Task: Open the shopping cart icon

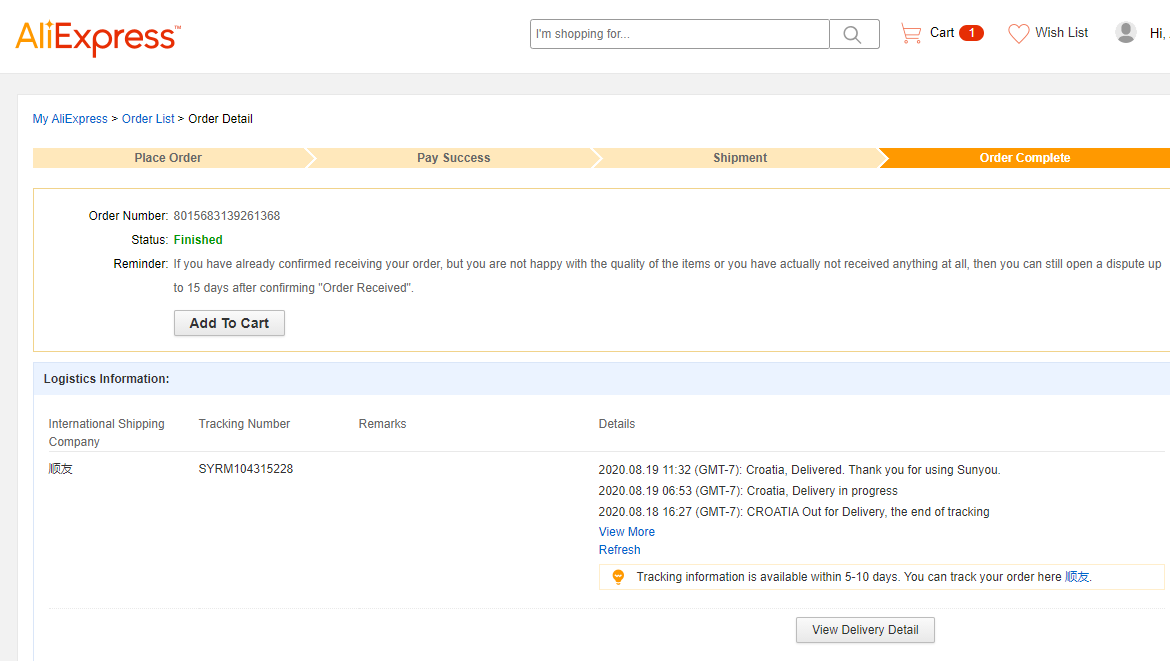Action: click(x=911, y=34)
